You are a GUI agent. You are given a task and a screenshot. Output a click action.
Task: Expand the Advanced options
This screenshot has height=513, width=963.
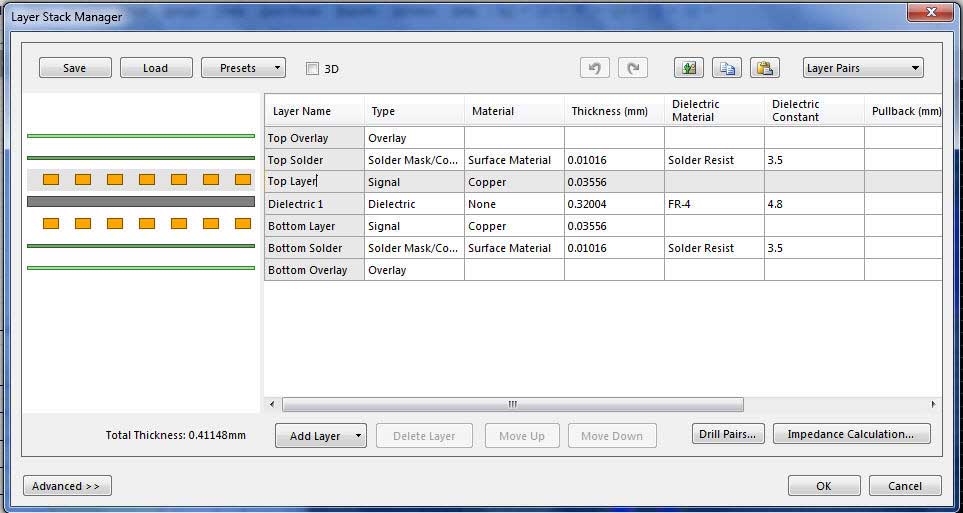[x=67, y=486]
